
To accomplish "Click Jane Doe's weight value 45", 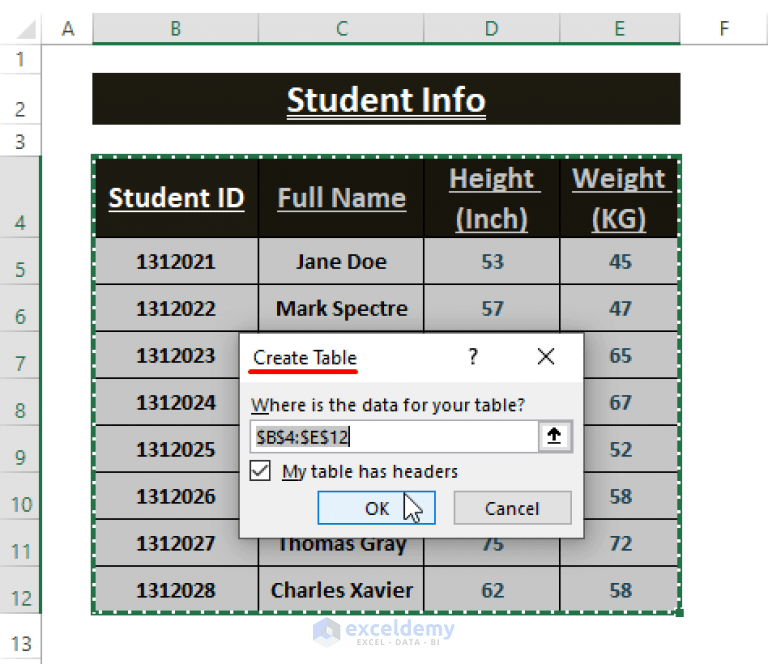I will pyautogui.click(x=620, y=261).
